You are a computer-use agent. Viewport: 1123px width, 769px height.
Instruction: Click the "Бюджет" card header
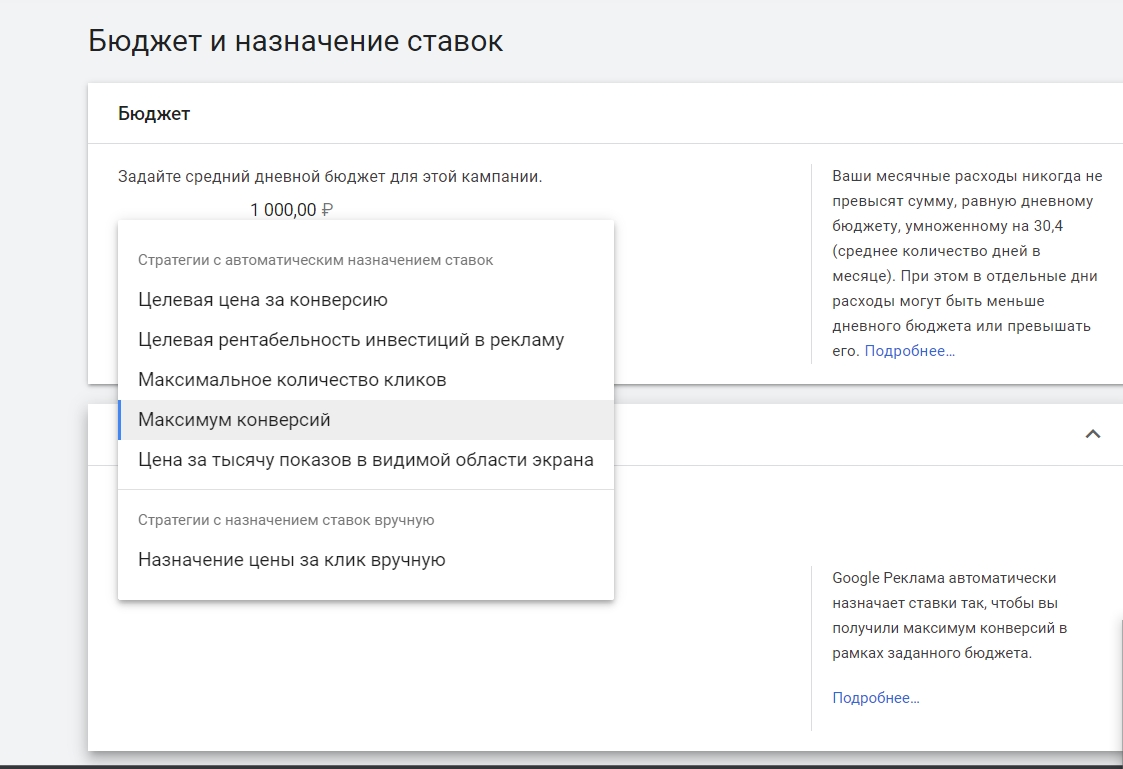pos(154,114)
